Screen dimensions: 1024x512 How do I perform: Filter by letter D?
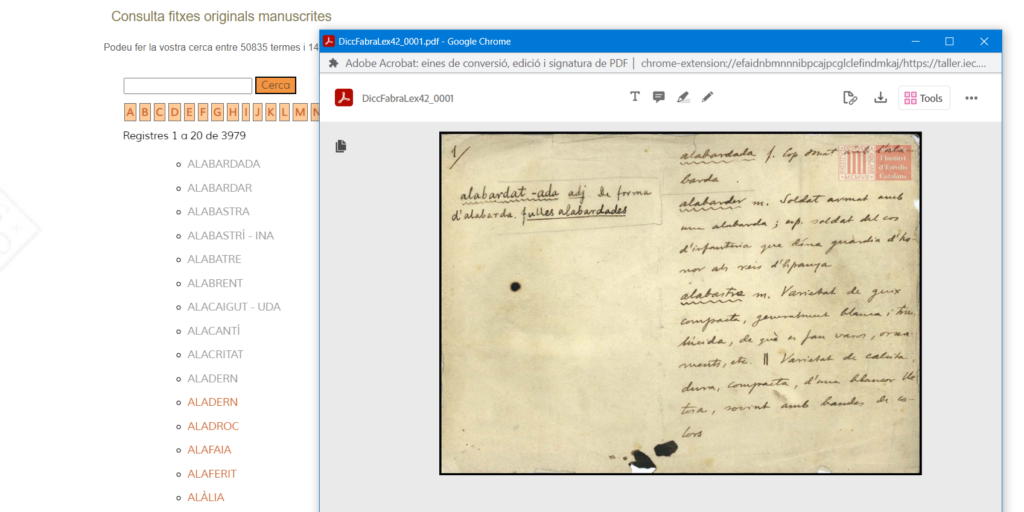[174, 112]
